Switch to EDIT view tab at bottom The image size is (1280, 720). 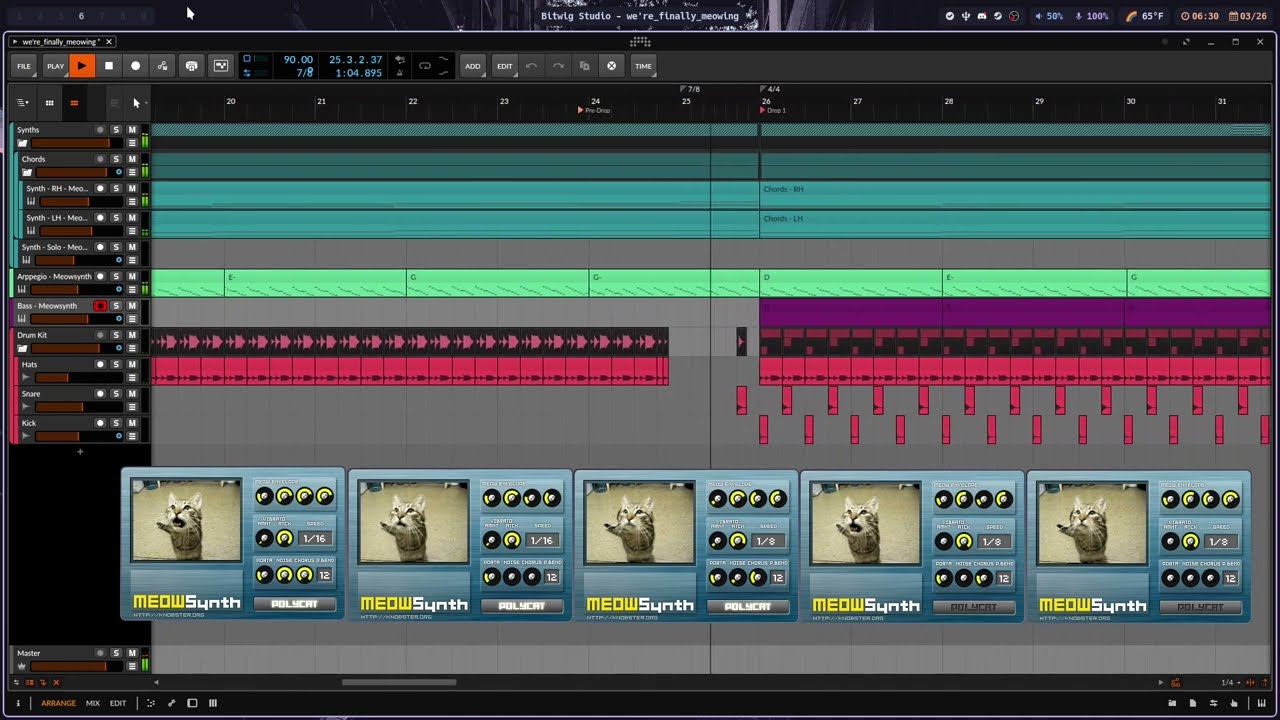(118, 703)
